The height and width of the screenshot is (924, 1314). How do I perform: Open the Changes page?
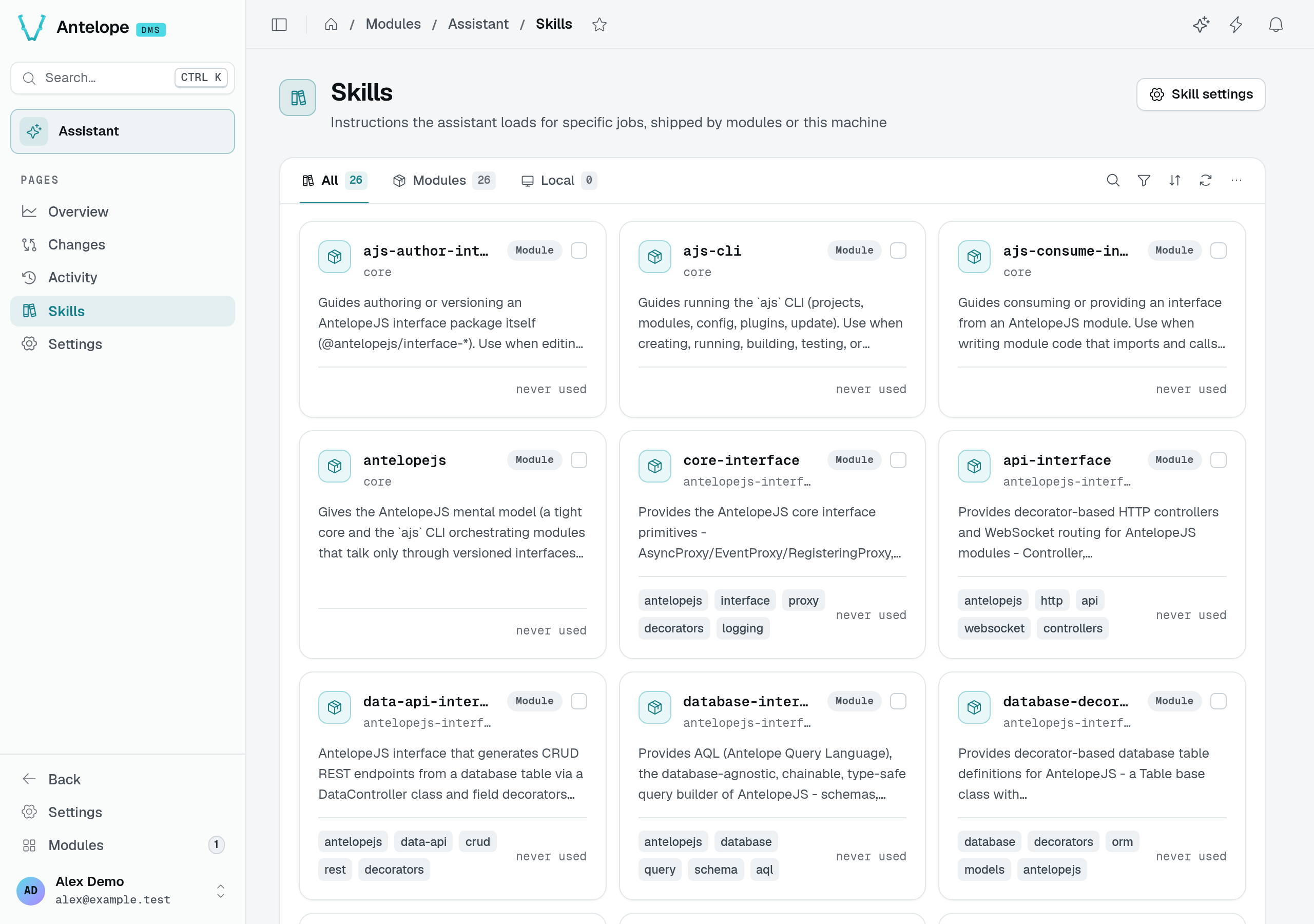point(123,244)
